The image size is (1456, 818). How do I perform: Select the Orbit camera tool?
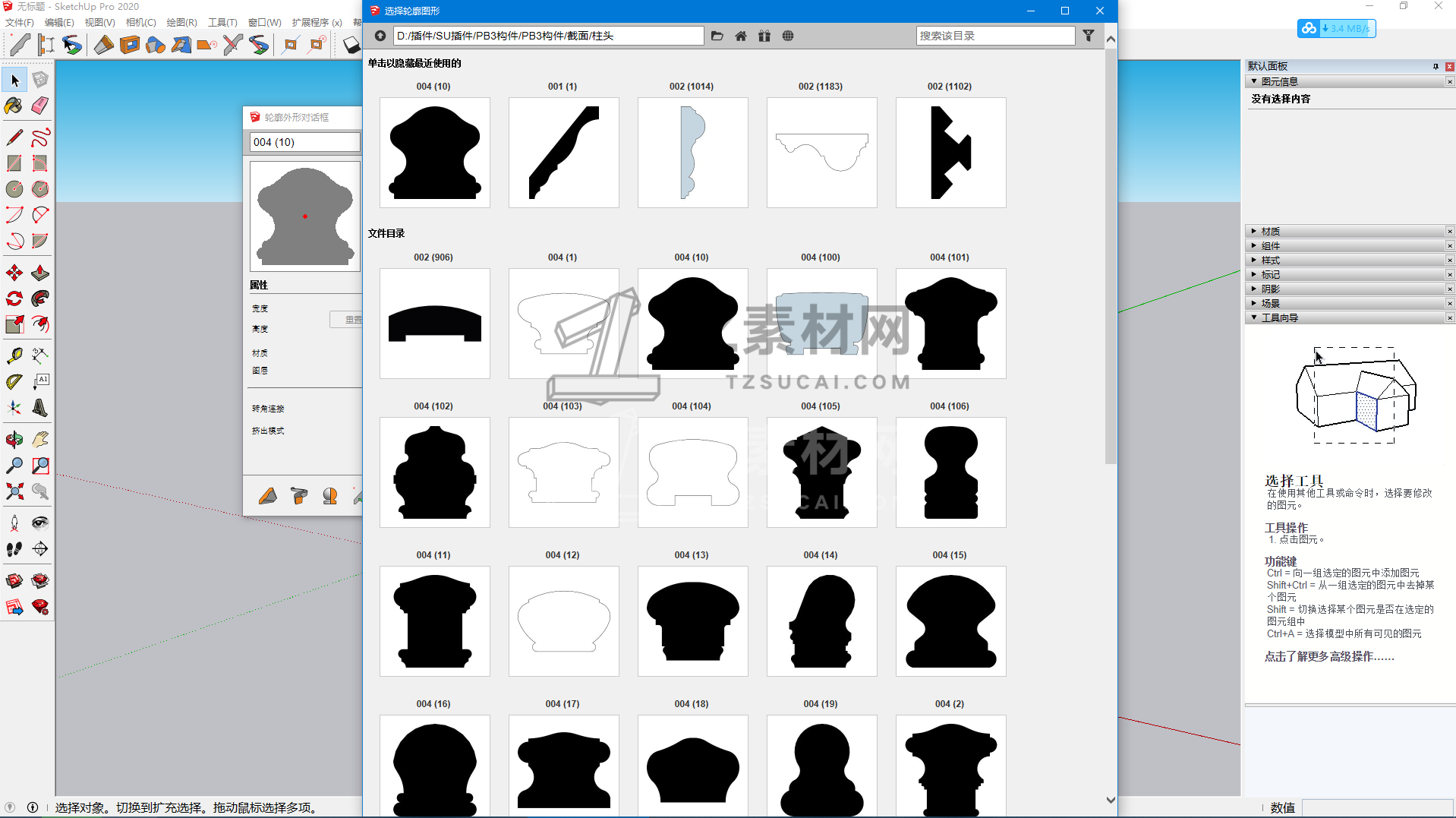pyautogui.click(x=14, y=440)
